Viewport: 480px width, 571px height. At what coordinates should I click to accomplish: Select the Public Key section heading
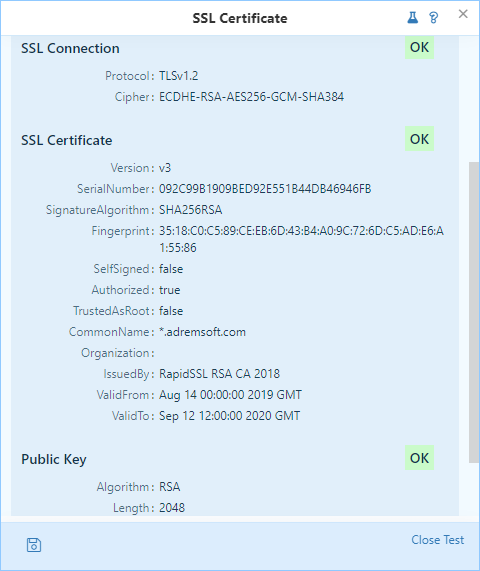pyautogui.click(x=54, y=460)
